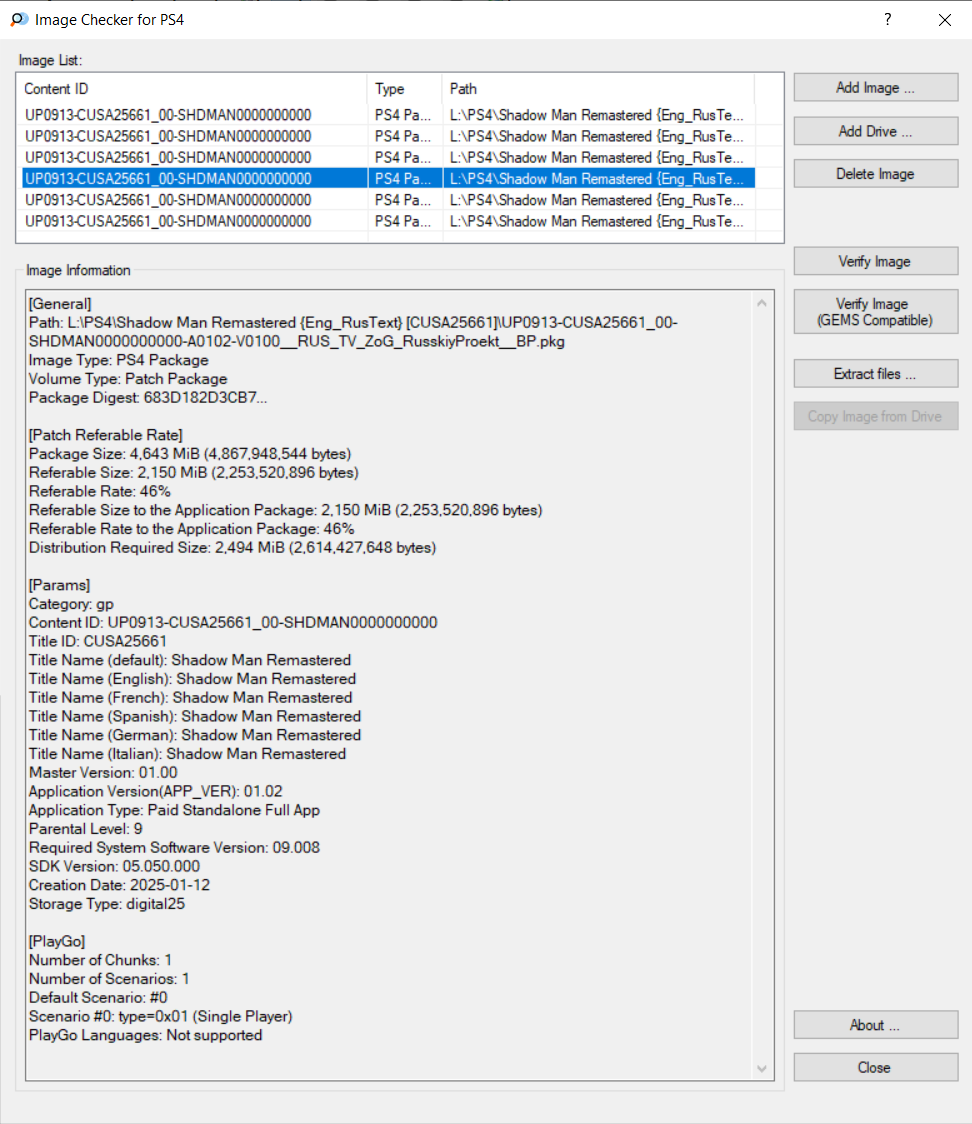Click the [General] section heading

(60, 304)
